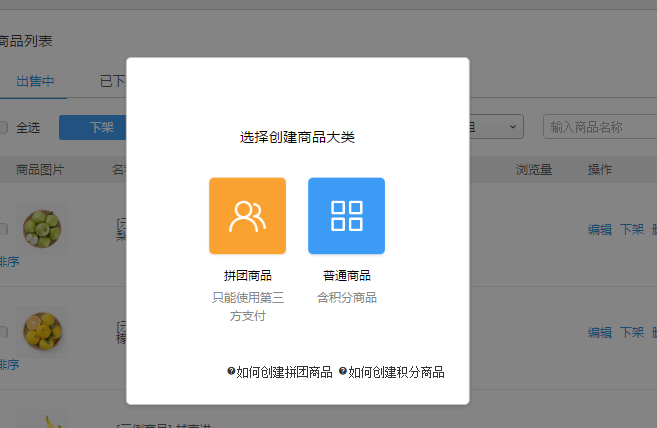Click 下架 link on the first product row
Viewport: 657px width, 428px height.
631,229
